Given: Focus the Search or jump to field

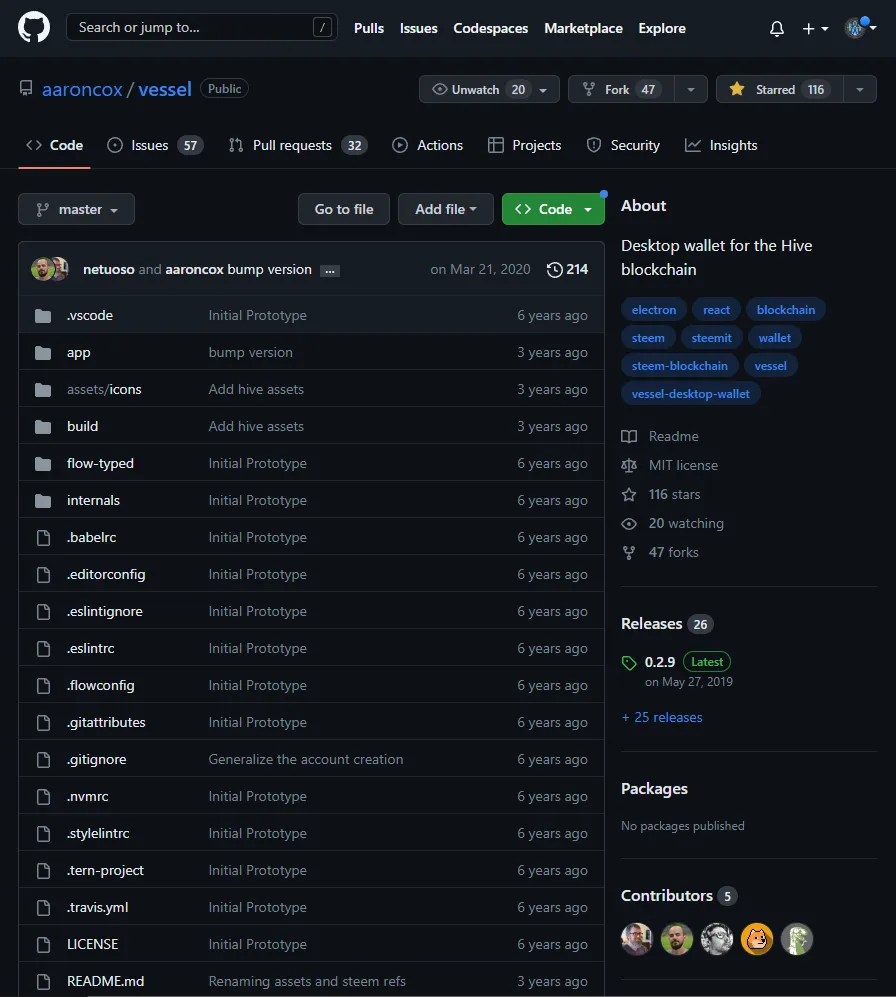Looking at the screenshot, I should pos(202,27).
